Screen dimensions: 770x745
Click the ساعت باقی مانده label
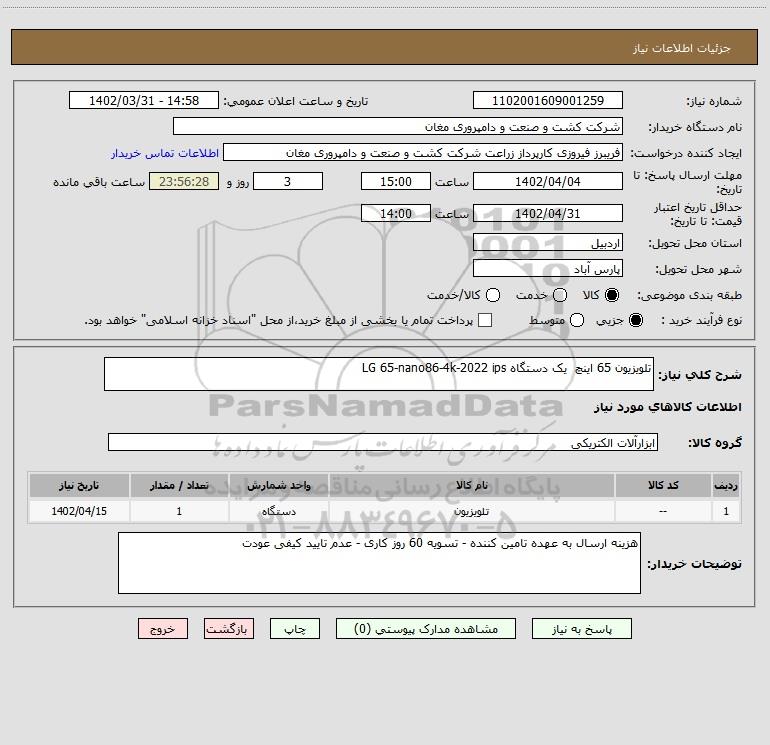99,182
